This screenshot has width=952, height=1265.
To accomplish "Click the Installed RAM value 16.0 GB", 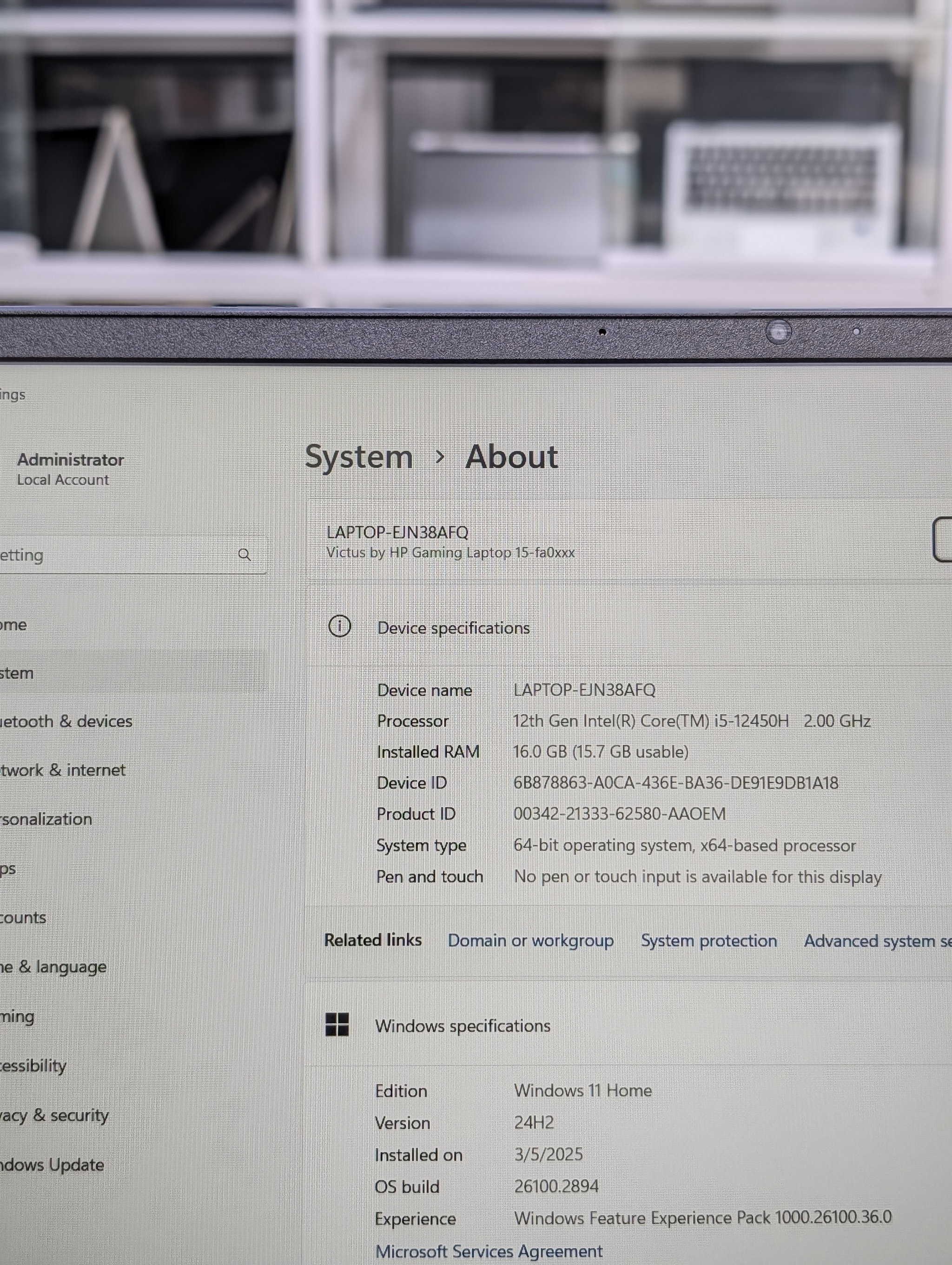I will tap(601, 751).
